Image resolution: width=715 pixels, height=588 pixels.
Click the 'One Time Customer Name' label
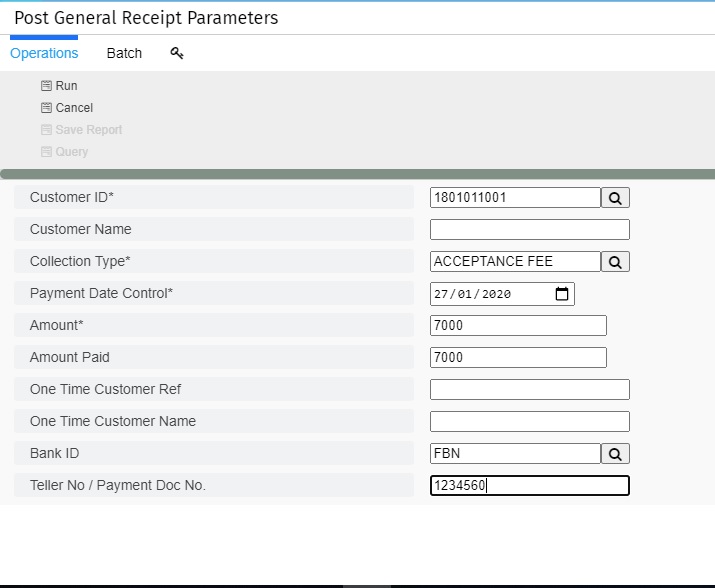113,421
